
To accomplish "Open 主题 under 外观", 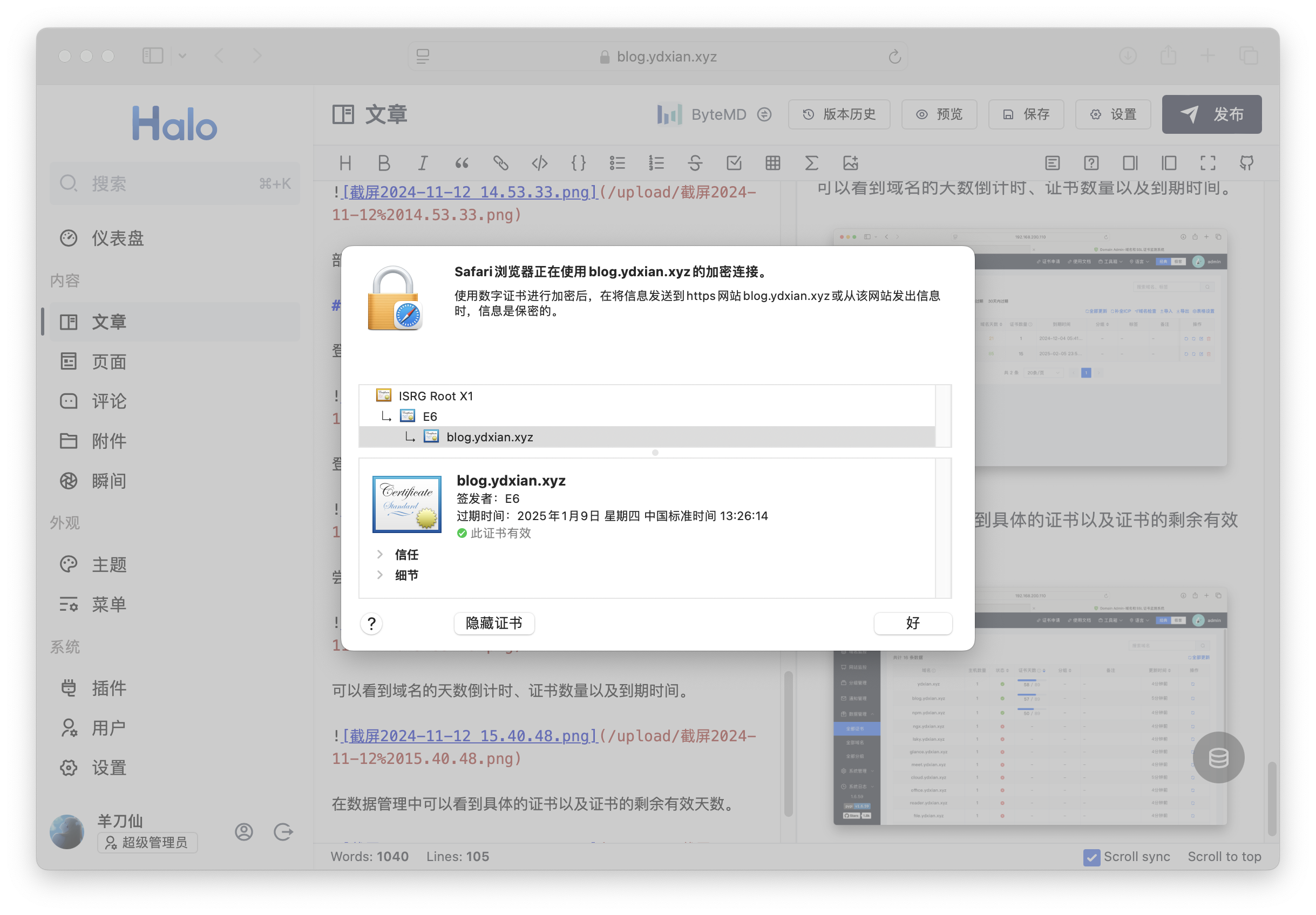I will click(x=174, y=564).
